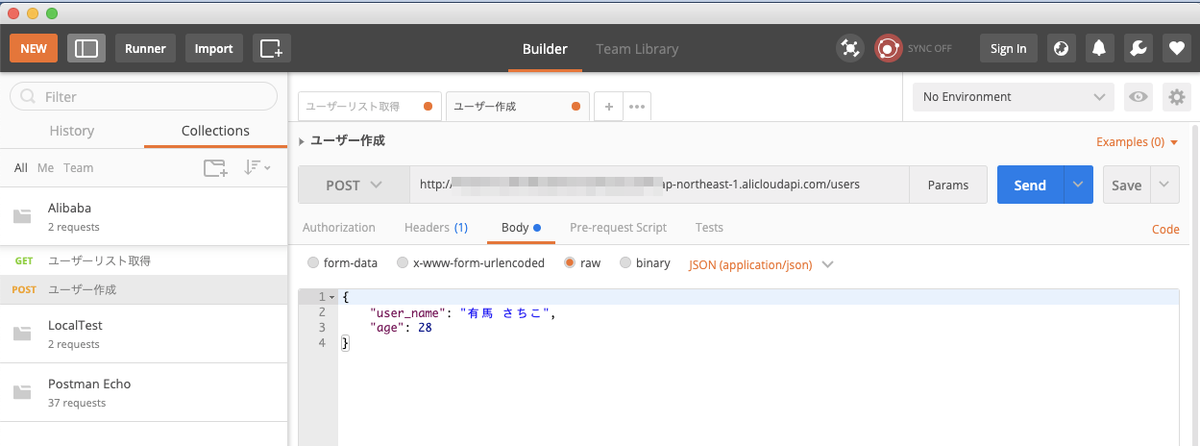Screen dimensions: 1200x446
Task: Save the current request
Action: (1127, 185)
